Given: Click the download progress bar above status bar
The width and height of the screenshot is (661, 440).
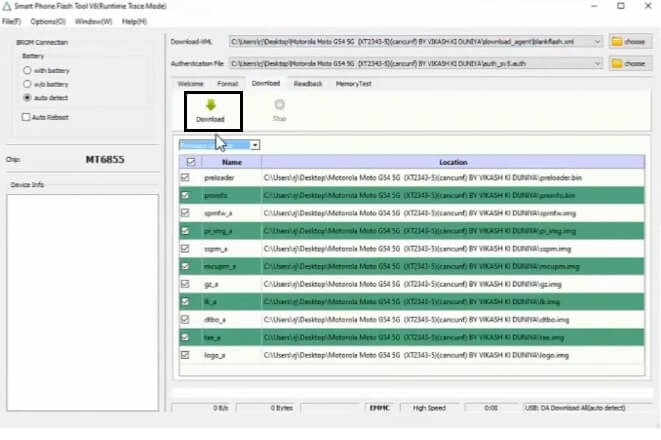Looking at the screenshot, I should click(412, 393).
